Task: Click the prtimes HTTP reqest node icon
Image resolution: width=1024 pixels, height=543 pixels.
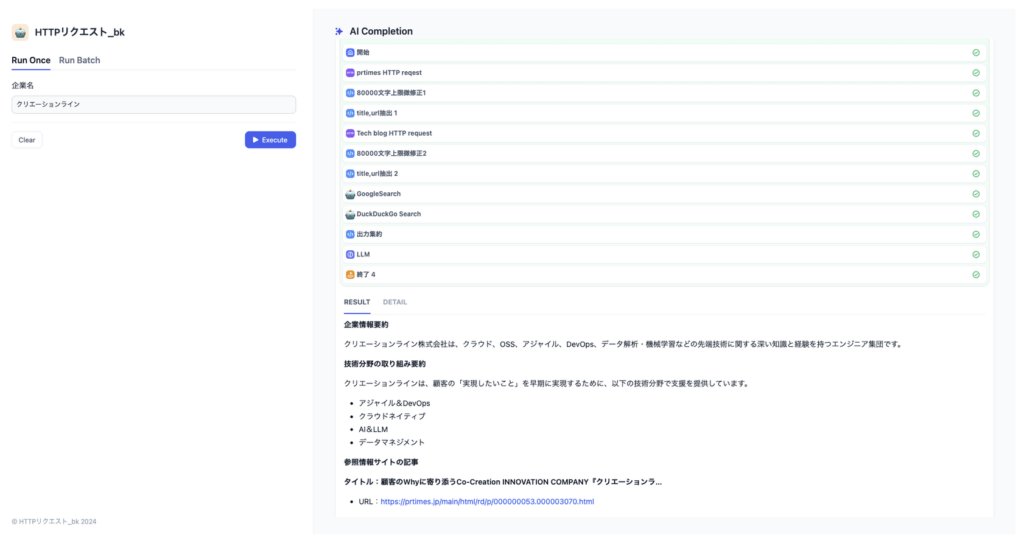Action: (x=350, y=73)
